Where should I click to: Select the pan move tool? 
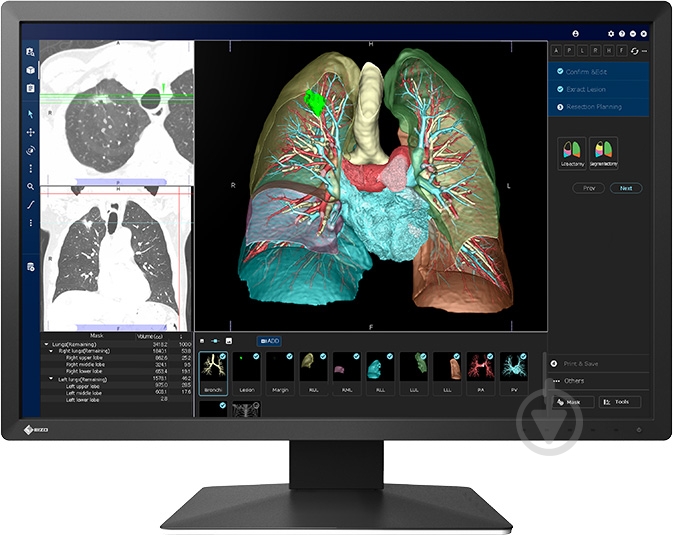point(30,132)
